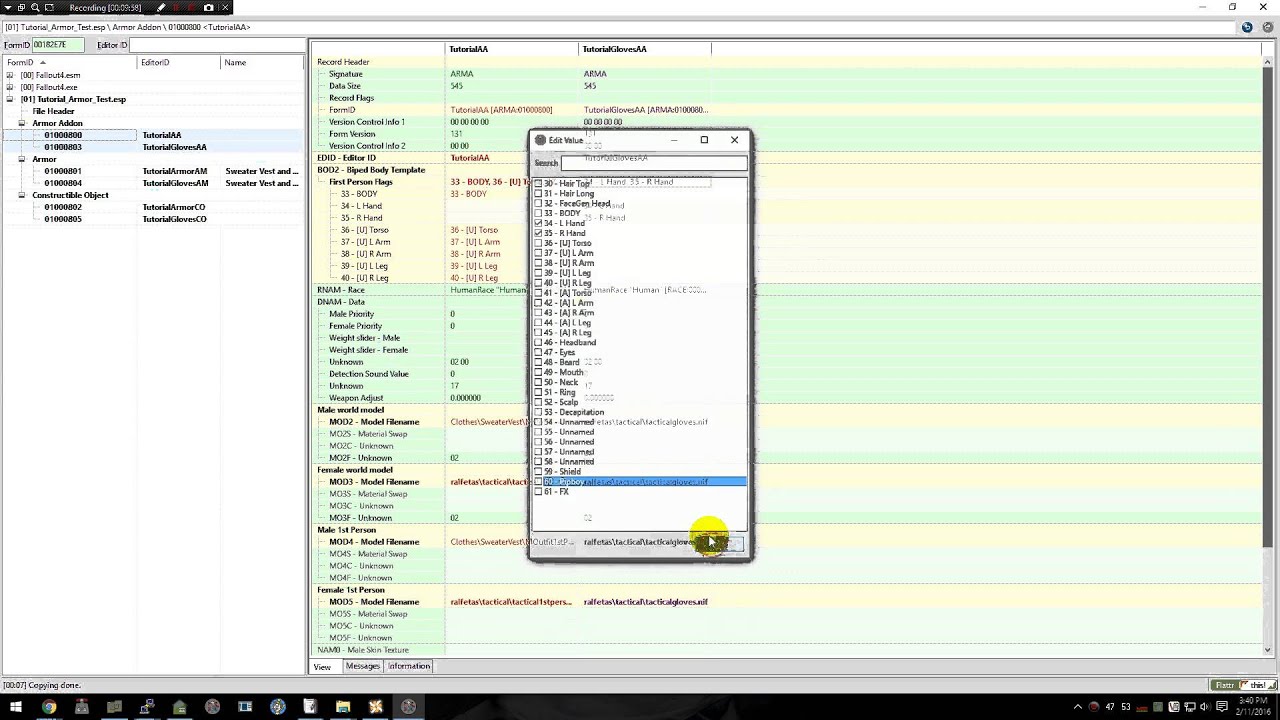1280x720 pixels.
Task: Open the File Explorer taskbar icon
Action: coord(343,707)
